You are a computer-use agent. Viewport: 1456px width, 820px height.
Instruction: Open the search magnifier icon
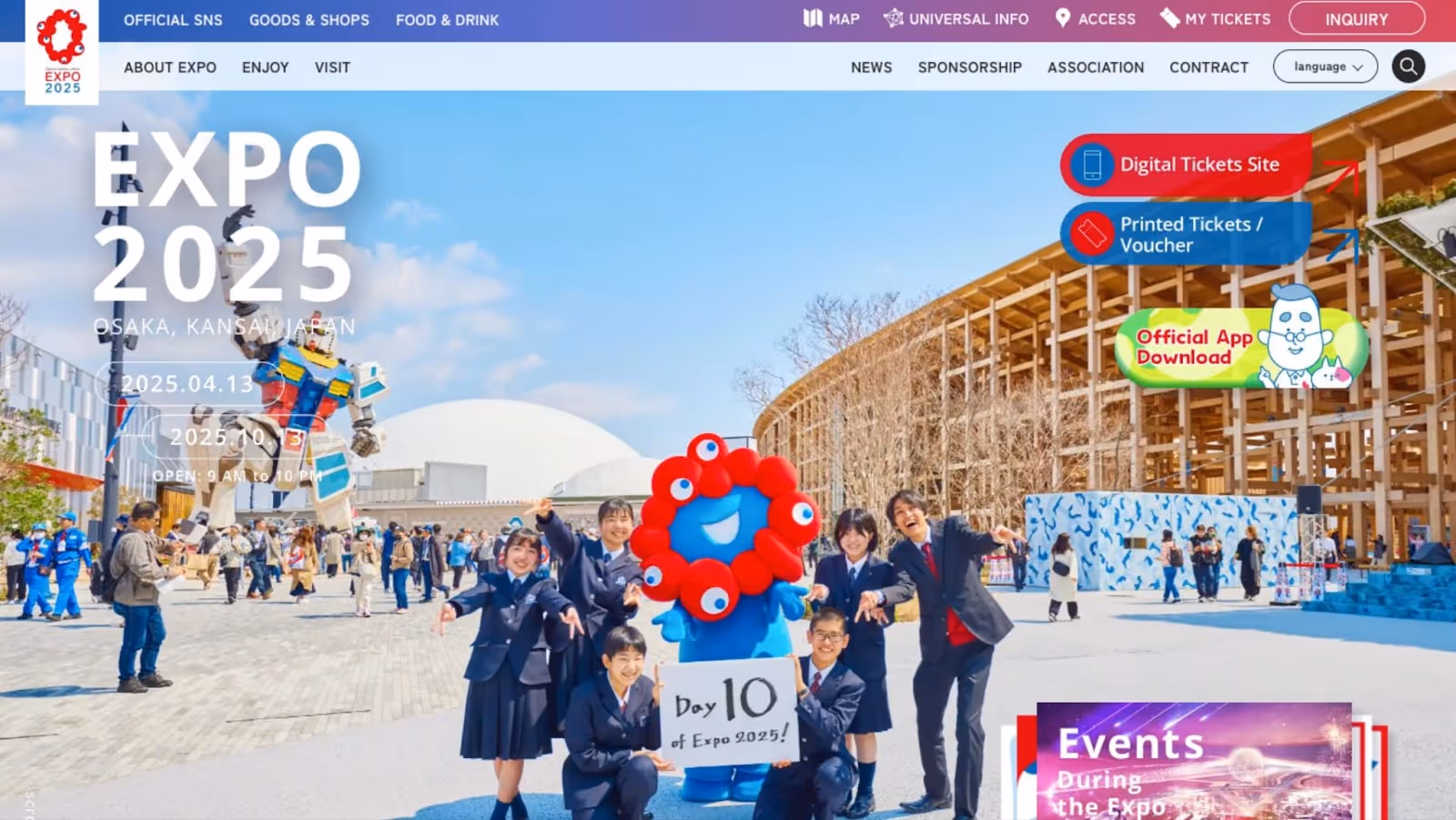1408,66
